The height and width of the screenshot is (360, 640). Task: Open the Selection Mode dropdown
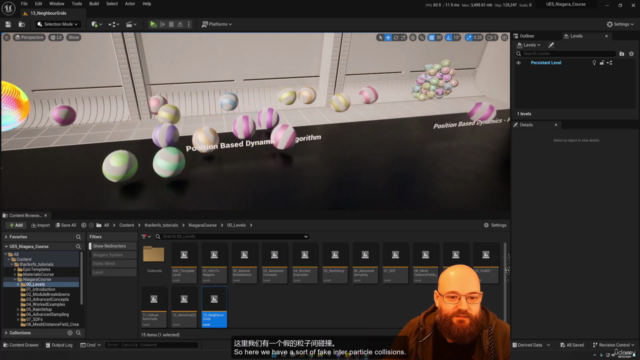click(x=57, y=24)
